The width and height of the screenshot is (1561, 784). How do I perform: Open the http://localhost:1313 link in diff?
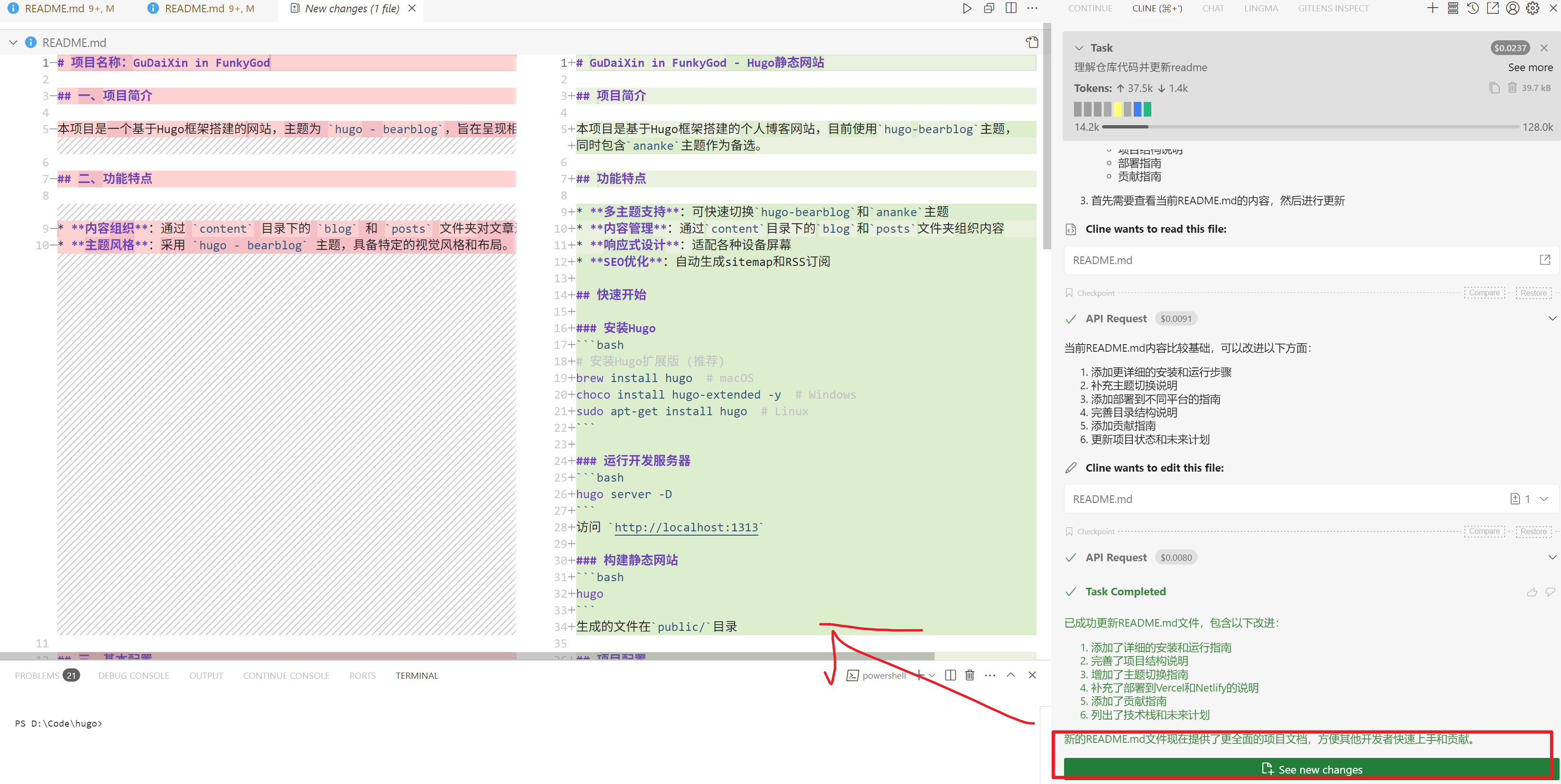(x=687, y=527)
